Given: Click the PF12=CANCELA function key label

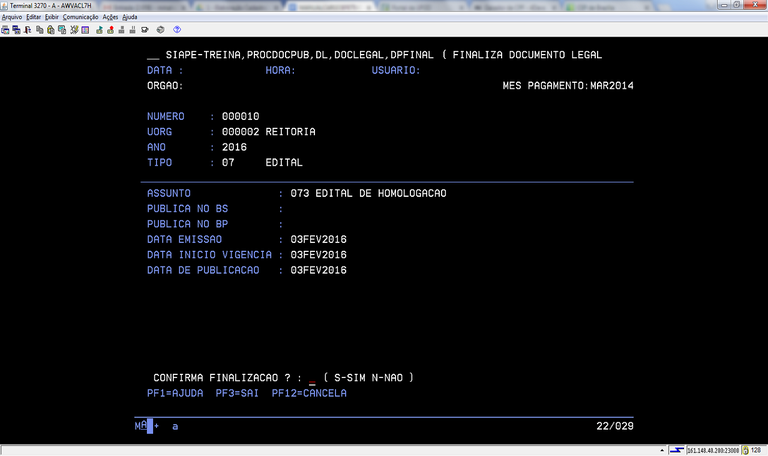Looking at the screenshot, I should 309,393.
